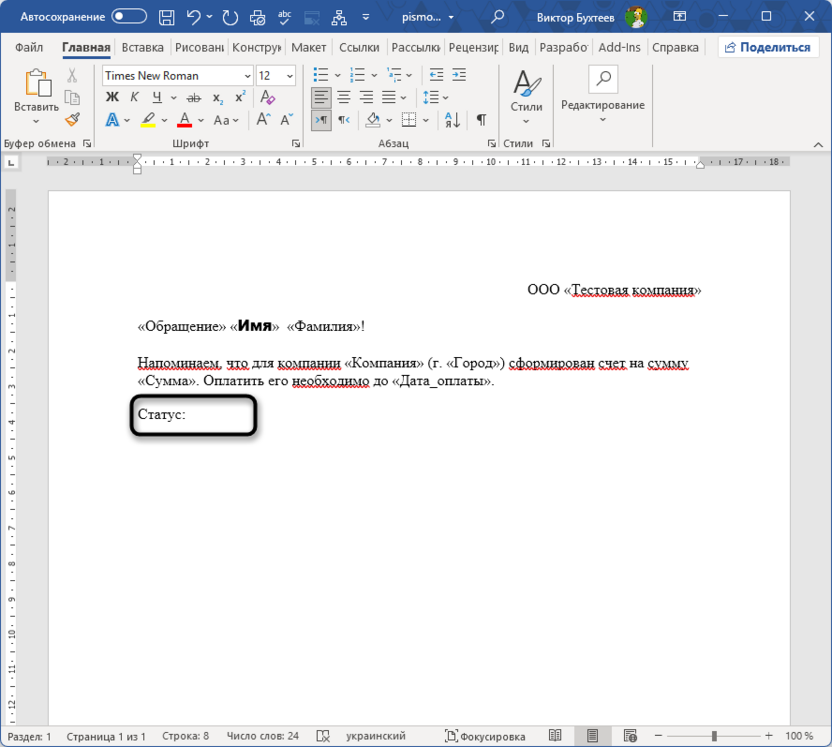Viewport: 832px width, 747px height.
Task: Copy selection with the copy icon
Action: pos(72,98)
